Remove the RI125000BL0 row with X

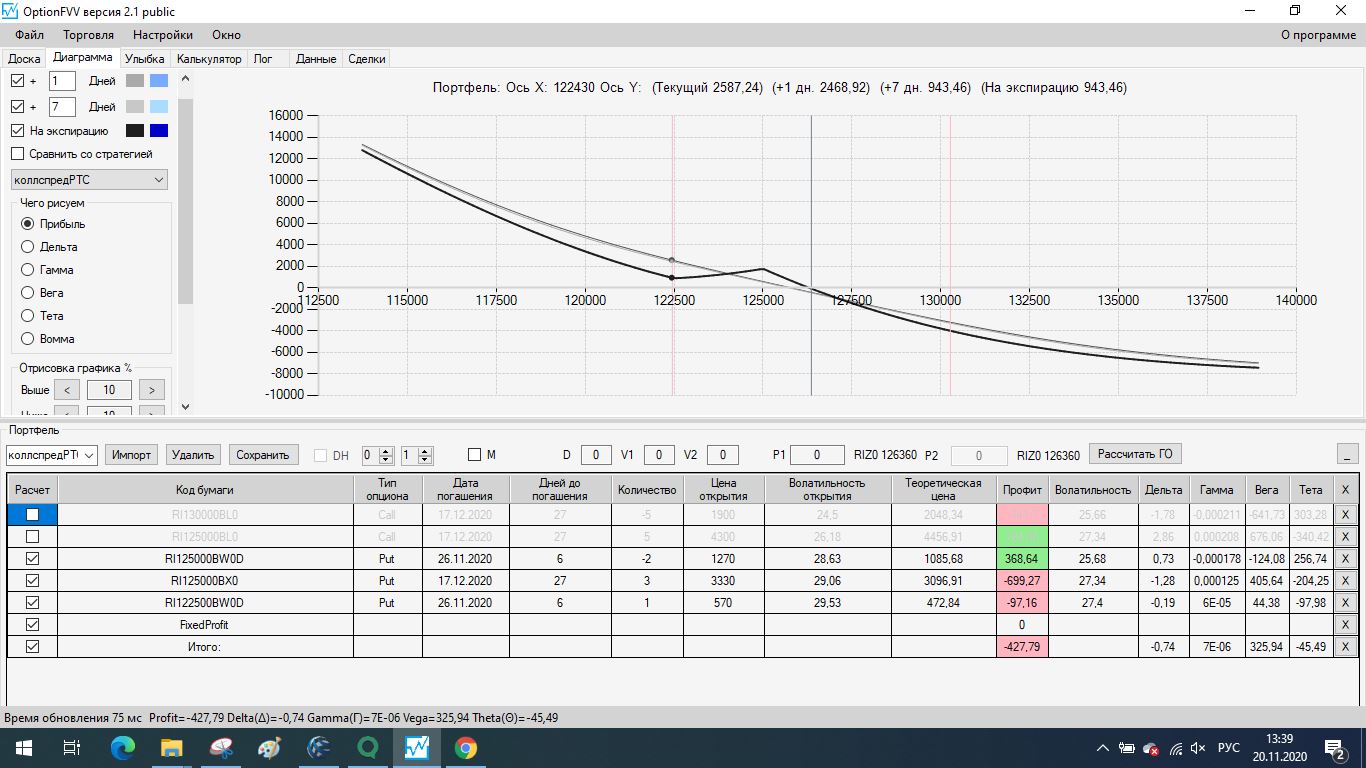[x=1345, y=537]
